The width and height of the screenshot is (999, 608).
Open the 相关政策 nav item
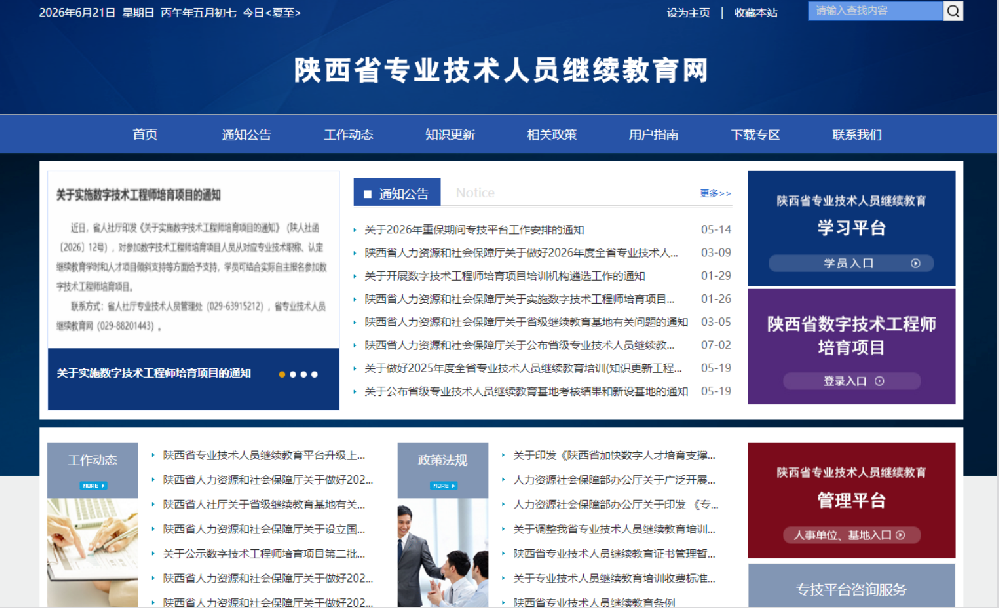click(552, 134)
